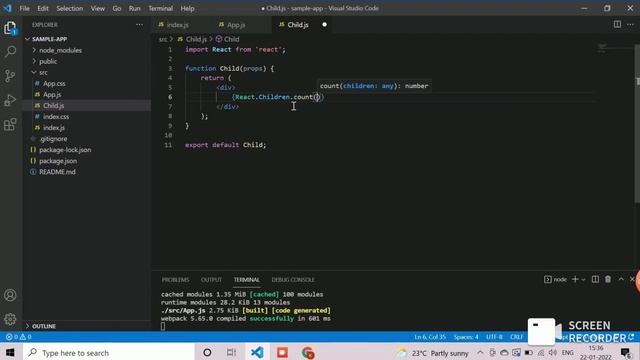Image resolution: width=640 pixels, height=360 pixels.
Task: Open the Source Control view
Action: point(10,76)
